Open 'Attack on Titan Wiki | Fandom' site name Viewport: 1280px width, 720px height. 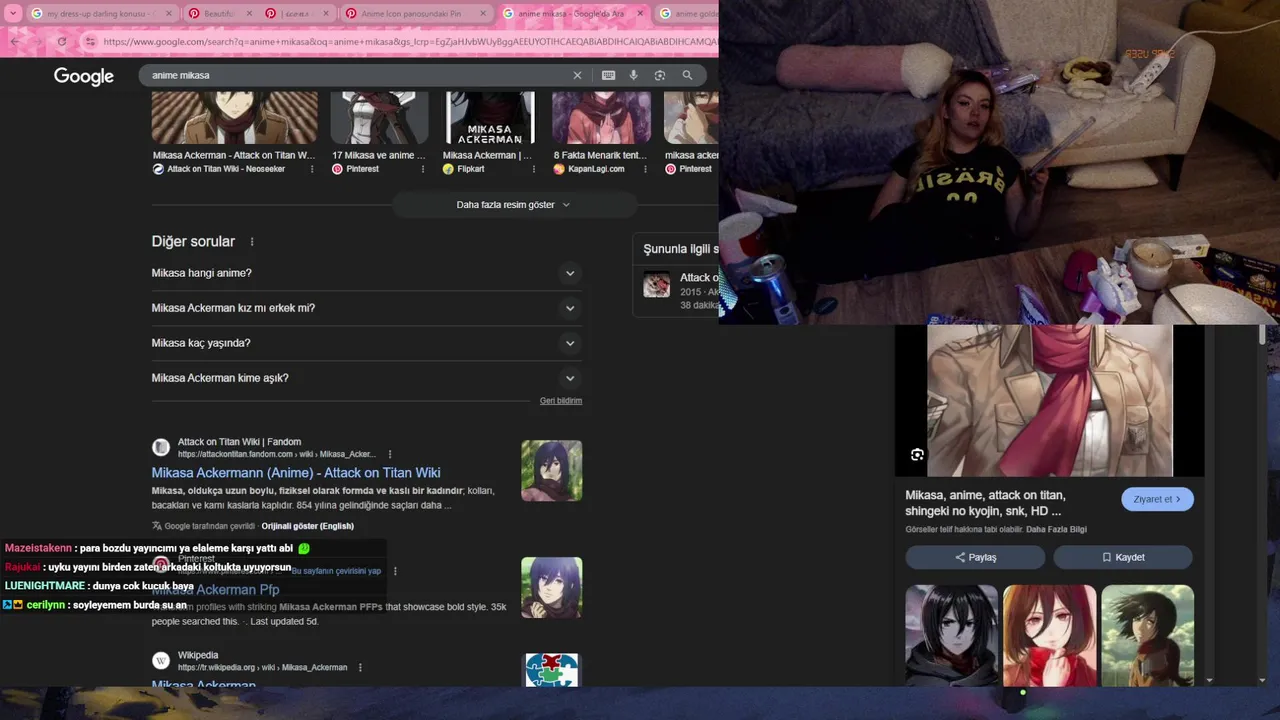[239, 442]
